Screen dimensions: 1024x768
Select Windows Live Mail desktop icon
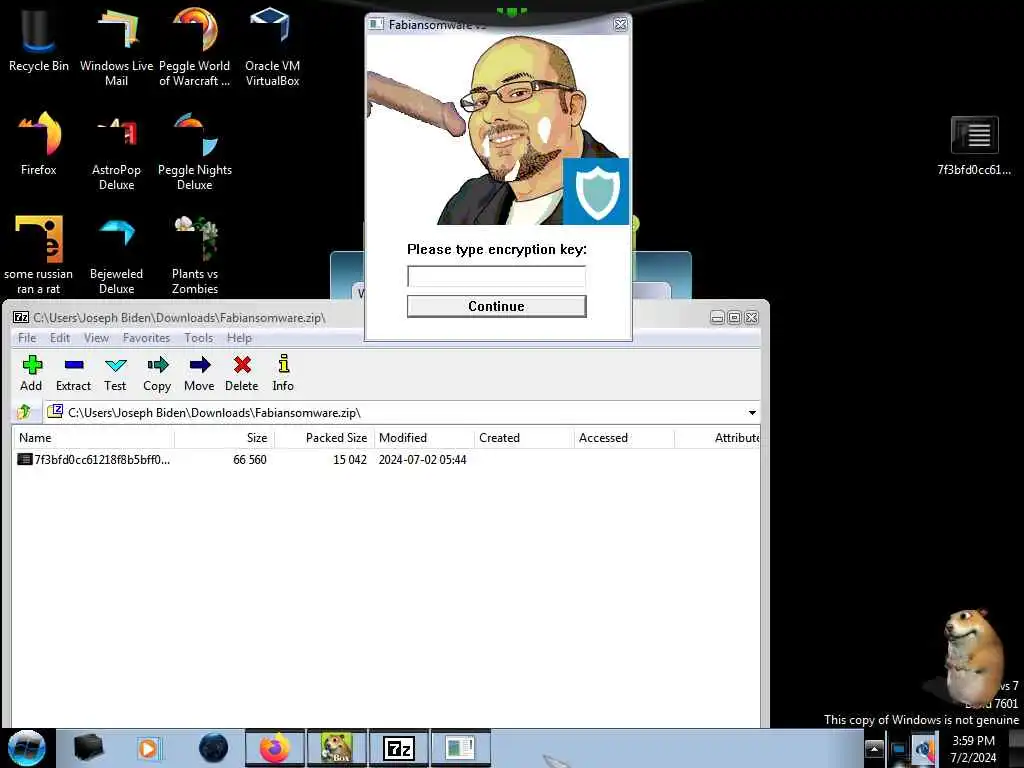click(x=116, y=47)
